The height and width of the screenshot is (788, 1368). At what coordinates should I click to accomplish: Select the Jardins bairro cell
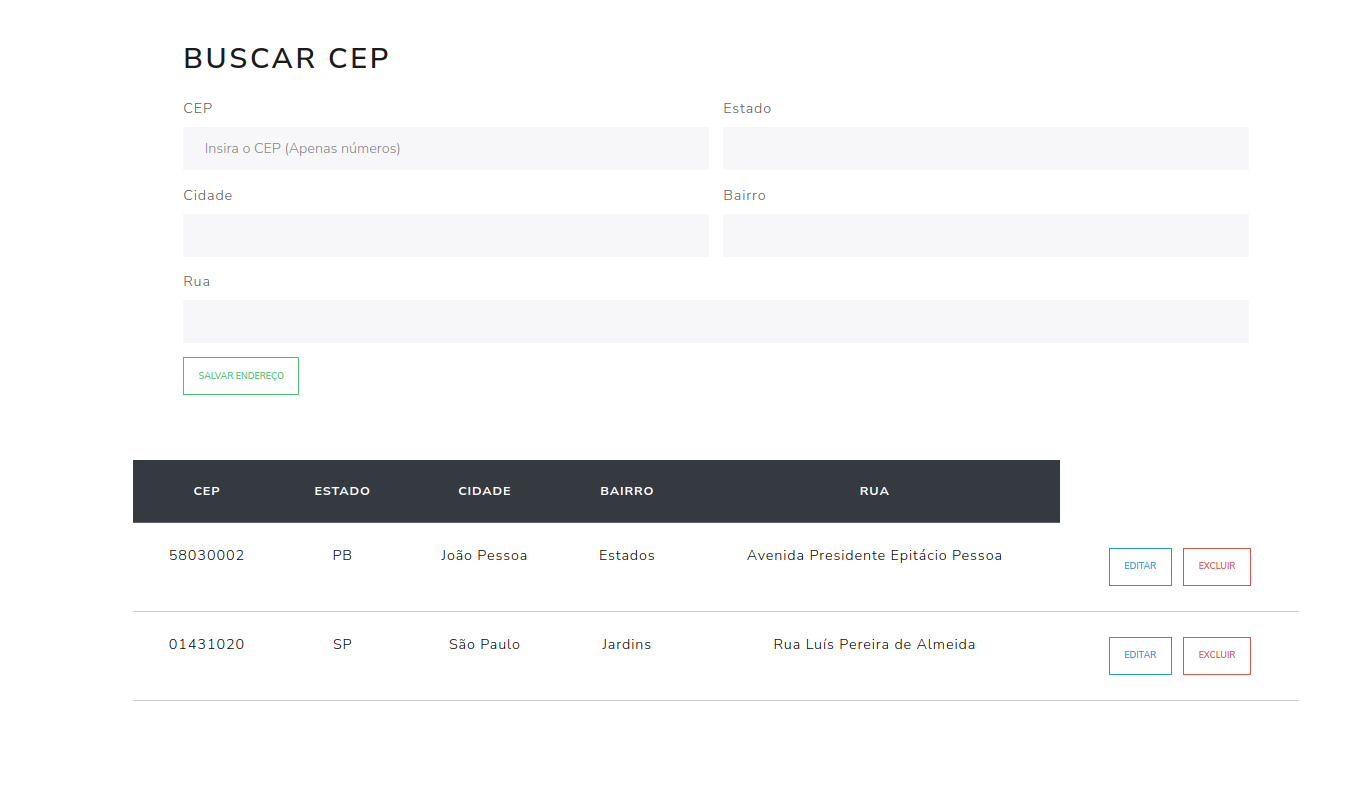[x=627, y=644]
